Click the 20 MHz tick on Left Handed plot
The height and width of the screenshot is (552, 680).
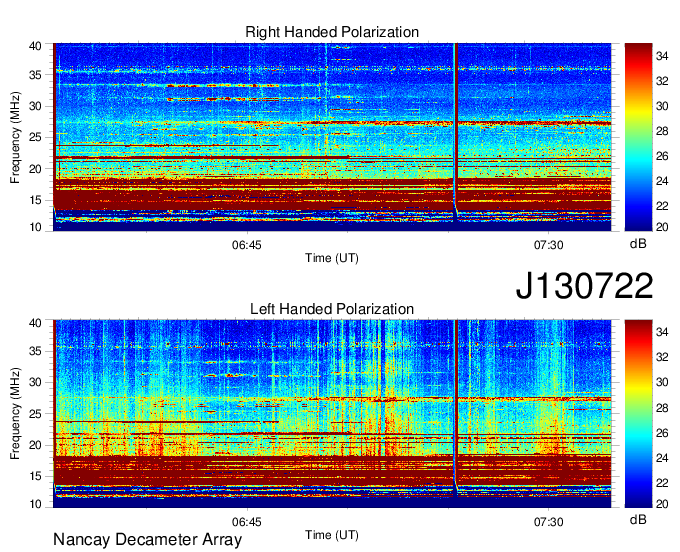(35, 445)
